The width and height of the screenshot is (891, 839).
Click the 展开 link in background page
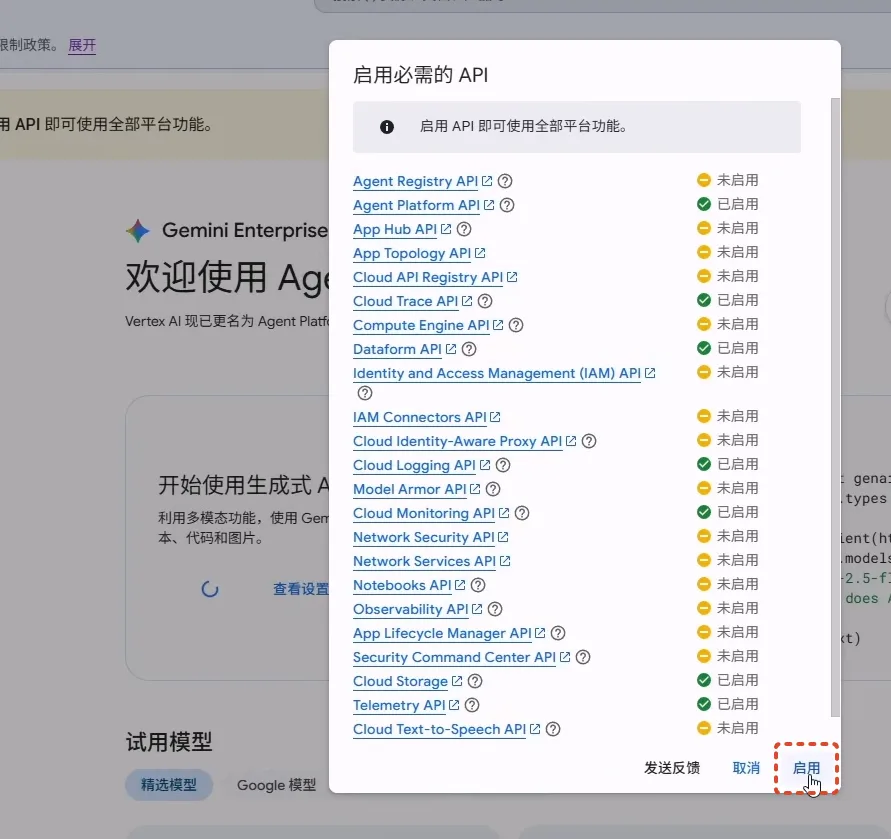82,45
